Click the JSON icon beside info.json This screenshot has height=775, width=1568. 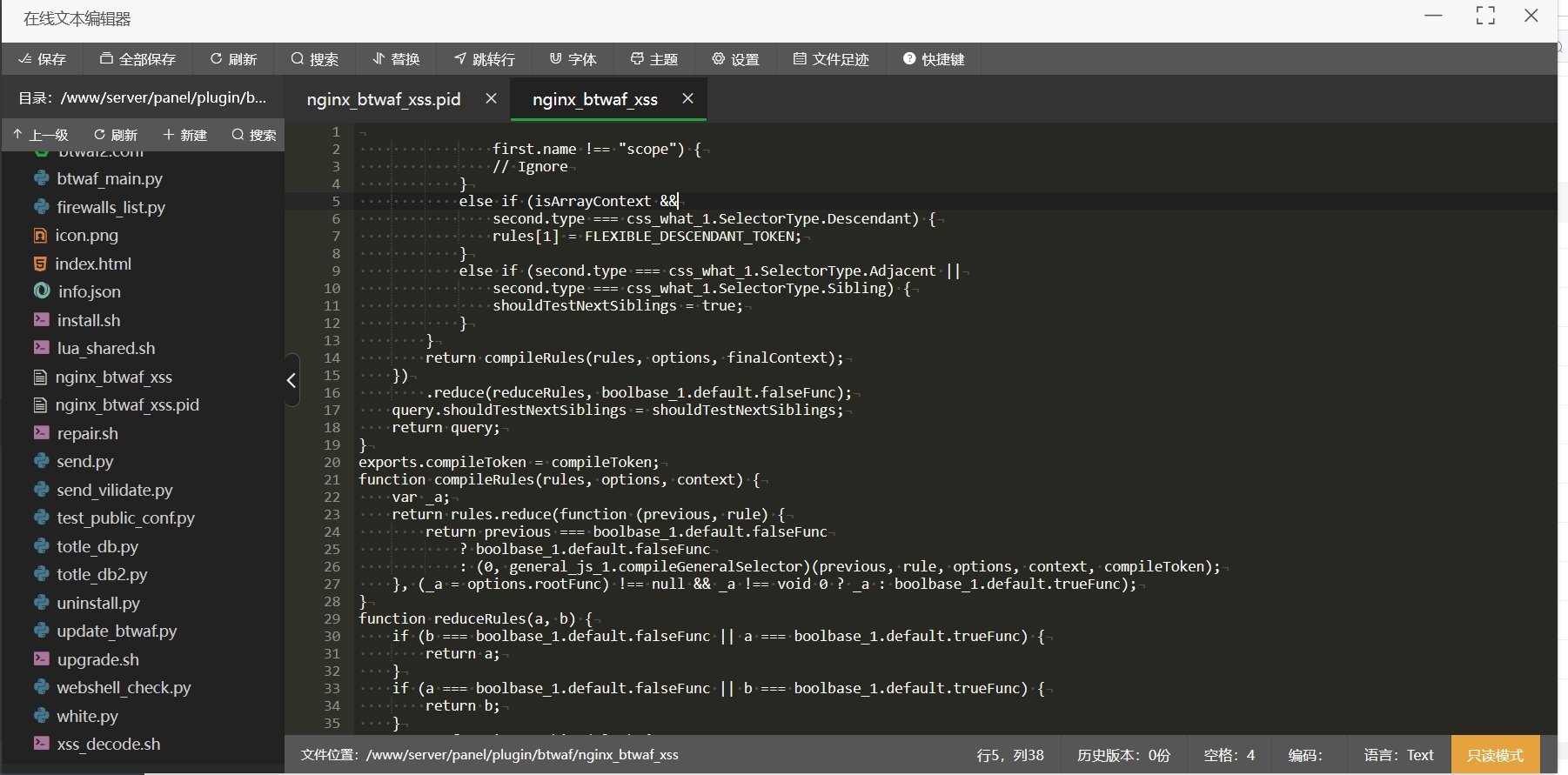click(41, 291)
